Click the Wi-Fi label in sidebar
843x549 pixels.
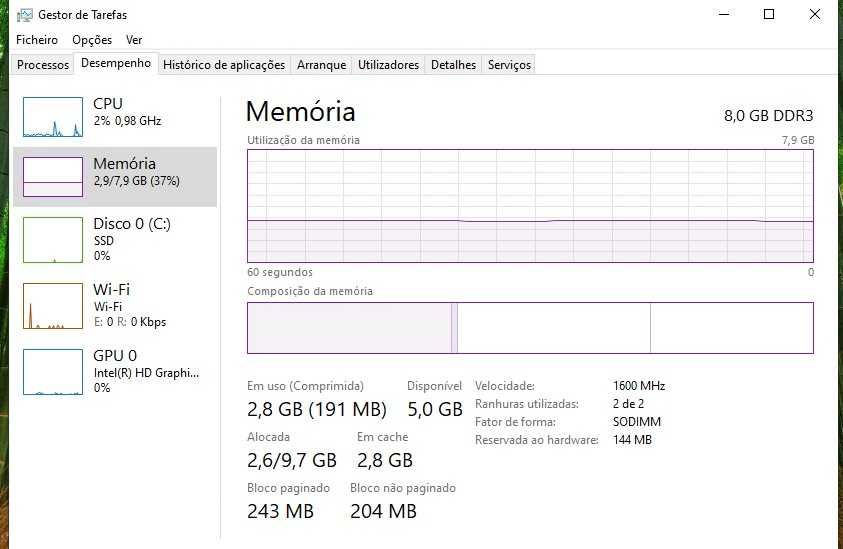pyautogui.click(x=112, y=290)
